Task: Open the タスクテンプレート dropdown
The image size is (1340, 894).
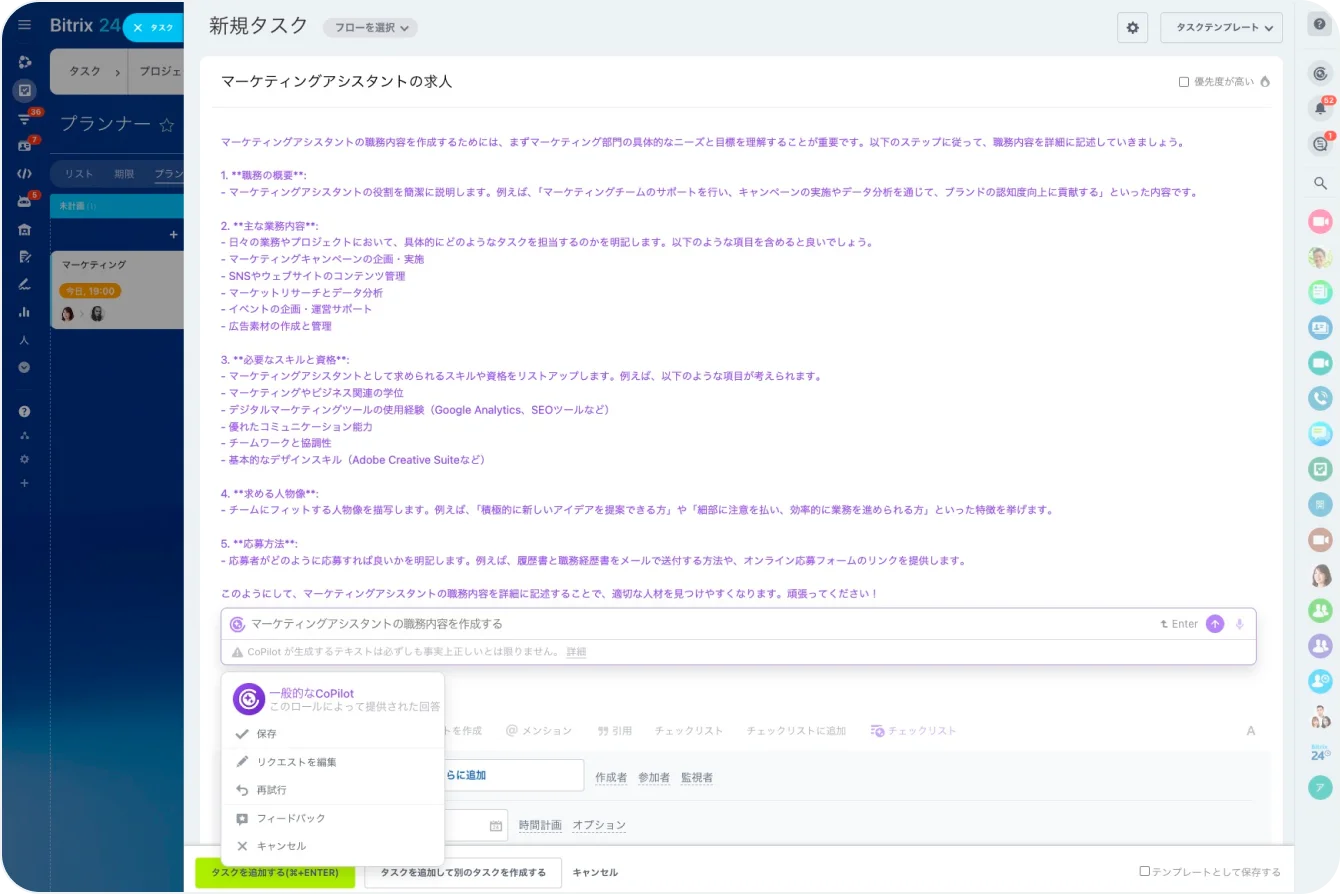Action: (x=1221, y=28)
